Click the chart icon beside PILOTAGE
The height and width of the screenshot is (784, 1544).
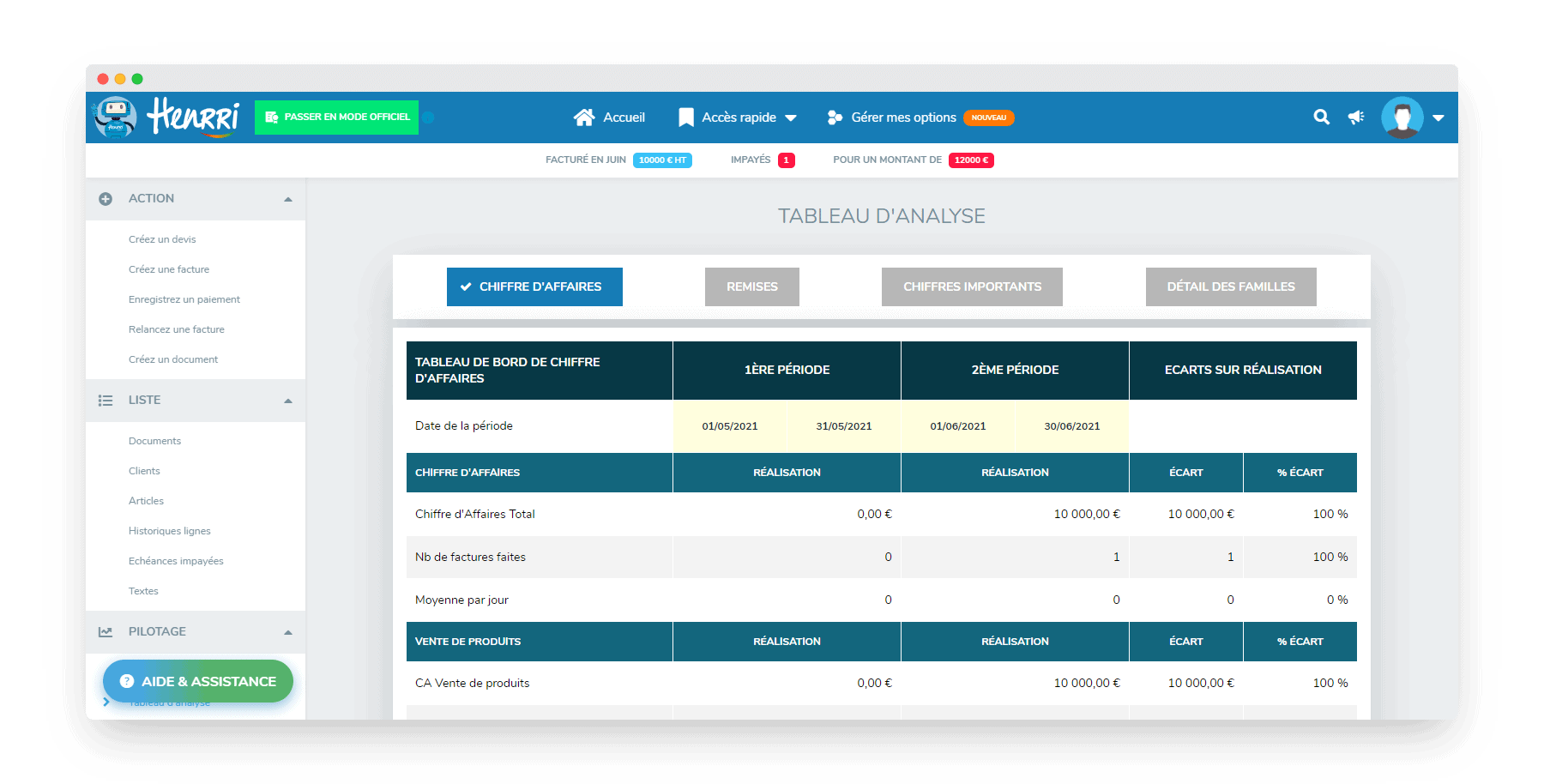(x=106, y=632)
